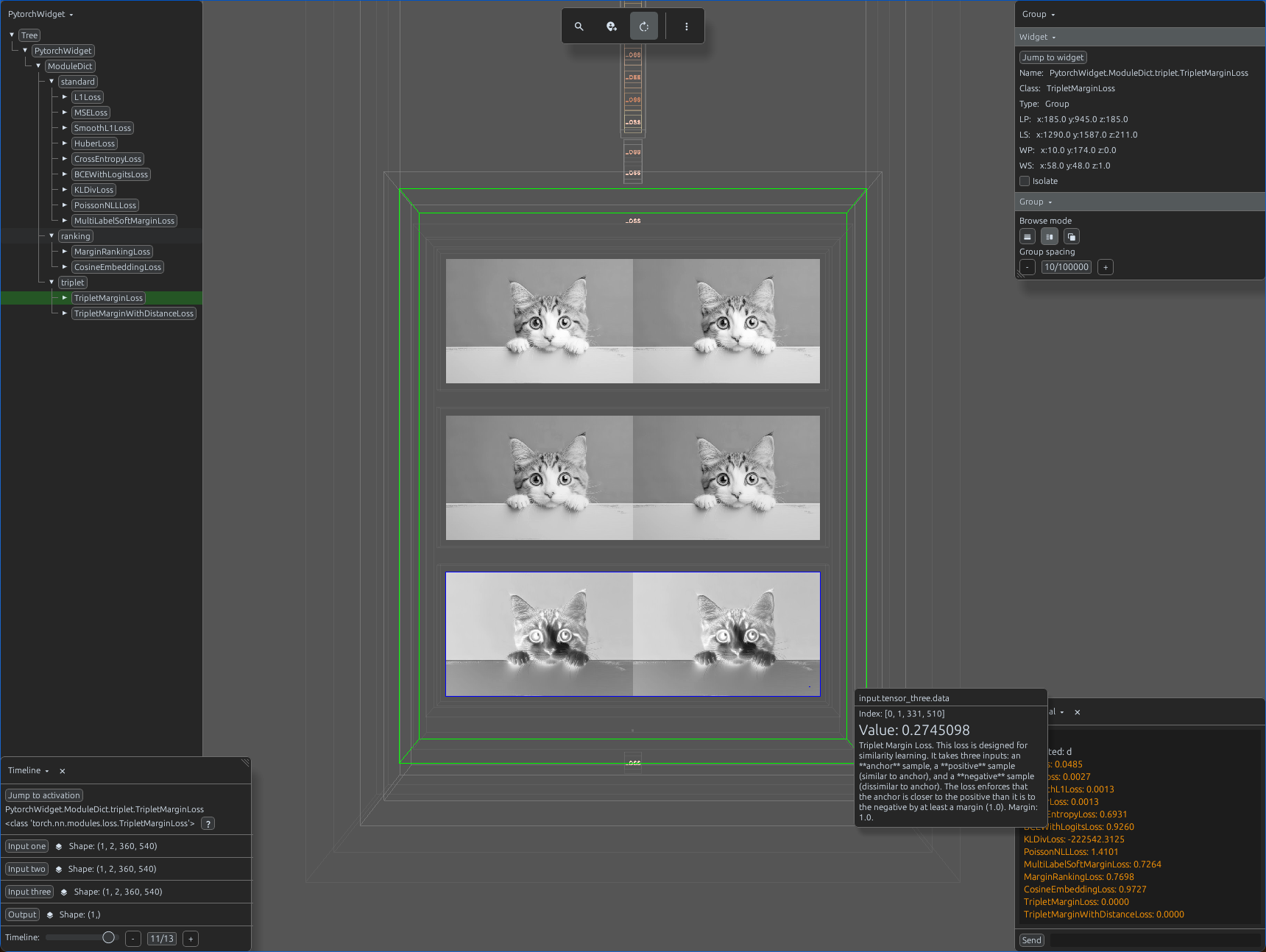Select MSELoss in the tree

[91, 113]
